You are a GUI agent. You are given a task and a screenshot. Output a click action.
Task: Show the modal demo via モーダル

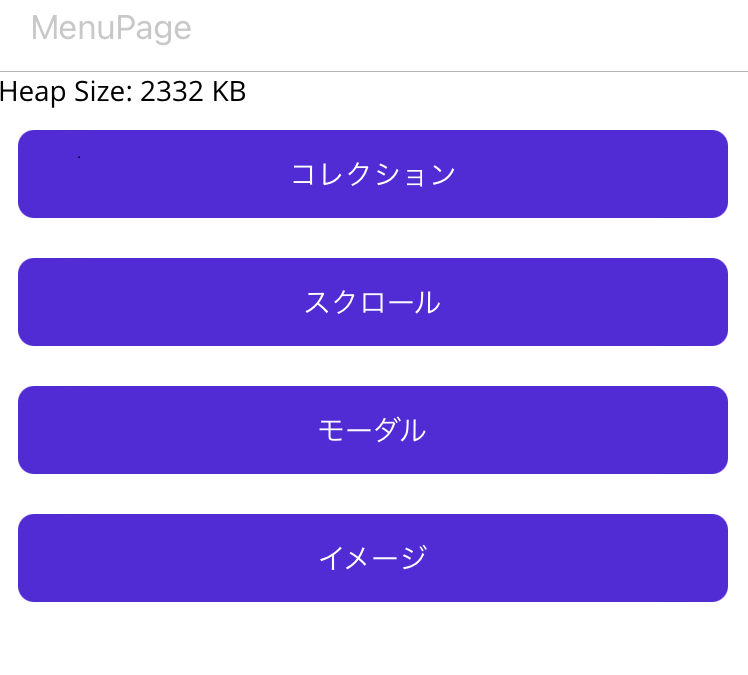373,430
